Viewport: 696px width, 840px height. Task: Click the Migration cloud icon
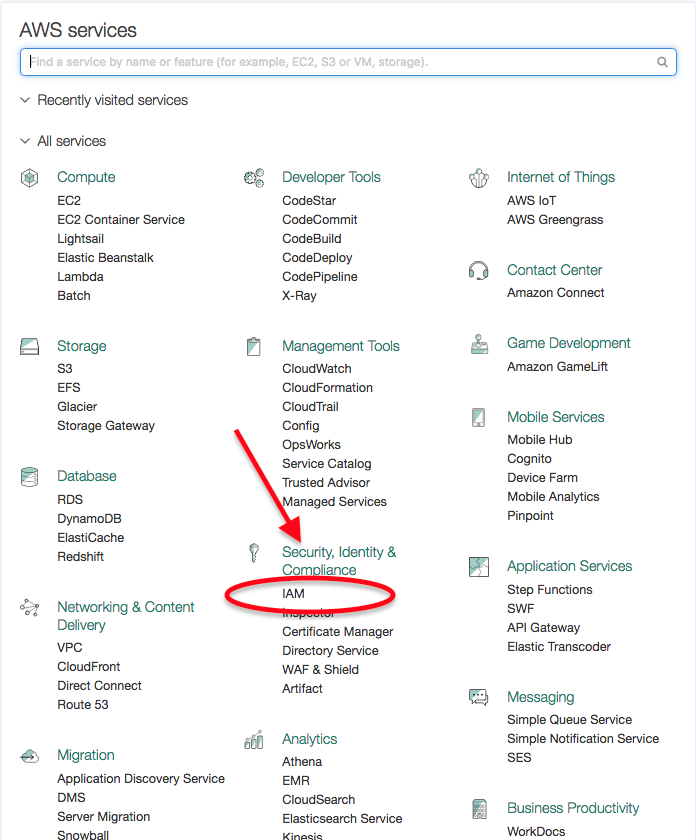pos(29,756)
